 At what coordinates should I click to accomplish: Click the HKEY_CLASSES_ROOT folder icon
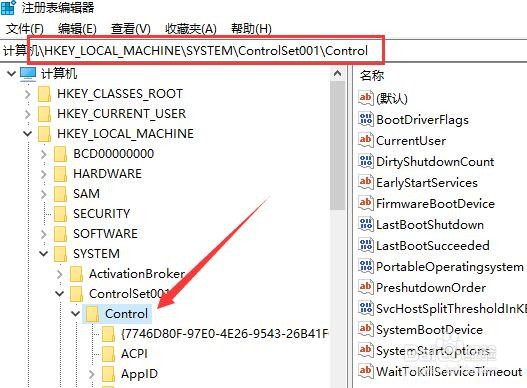[x=44, y=94]
